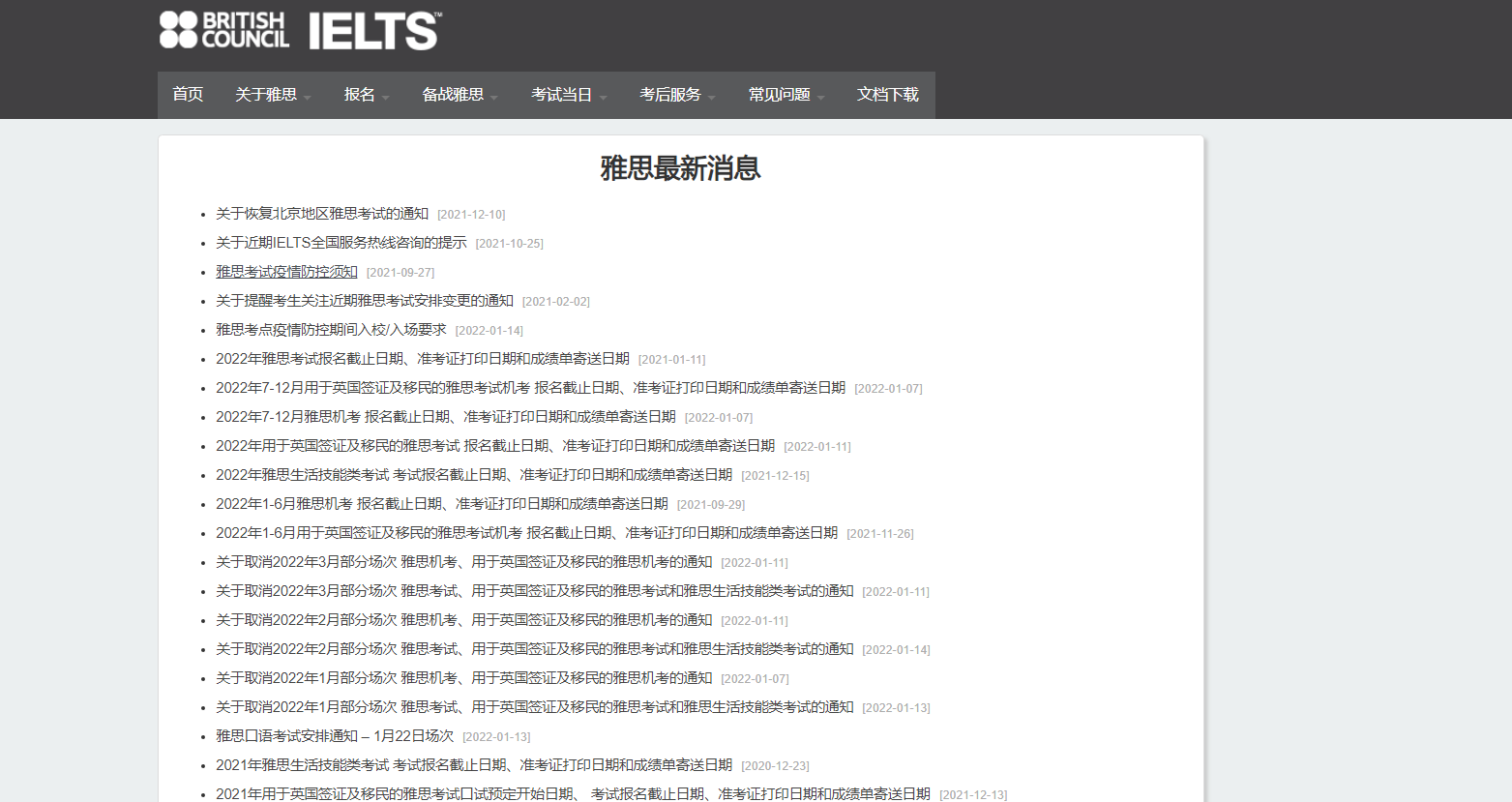The width and height of the screenshot is (1512, 802).
Task: Expand the 关于雅思 dropdown menu
Action: pos(273,95)
